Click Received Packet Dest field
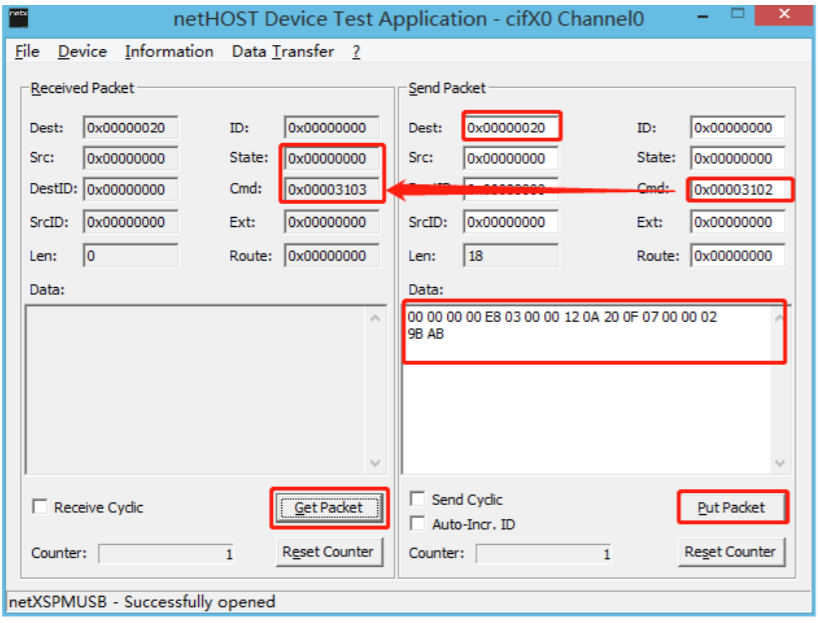Screen dimensions: 818x623 point(130,128)
